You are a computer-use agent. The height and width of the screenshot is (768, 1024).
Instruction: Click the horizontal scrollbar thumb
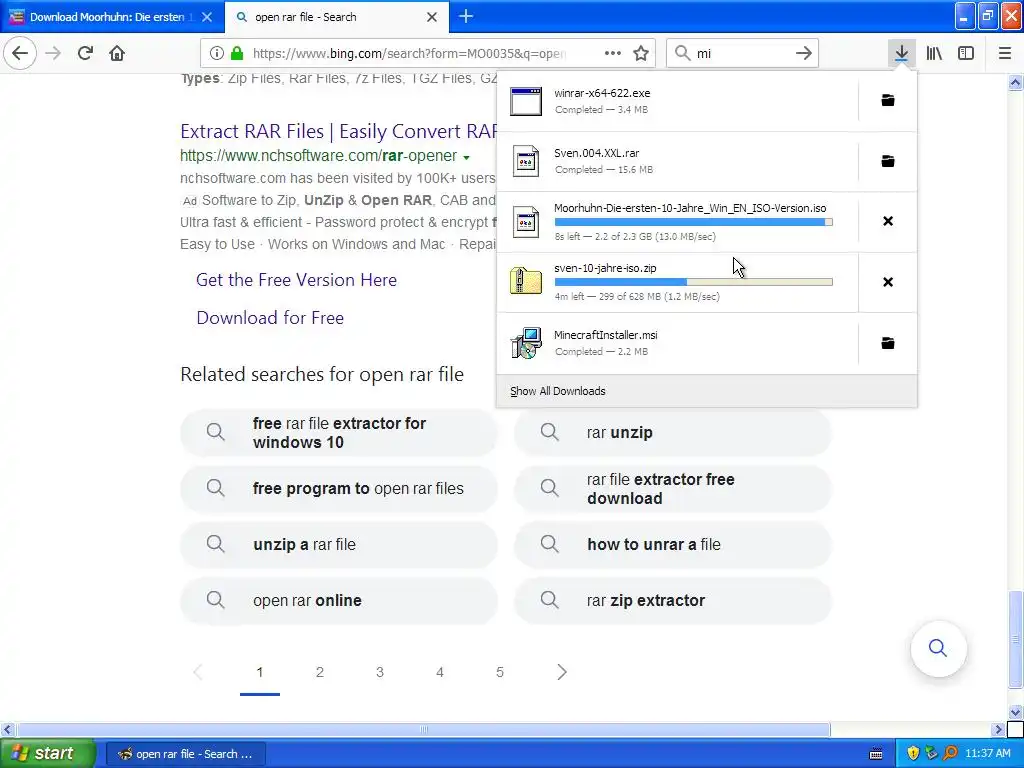[x=423, y=729]
